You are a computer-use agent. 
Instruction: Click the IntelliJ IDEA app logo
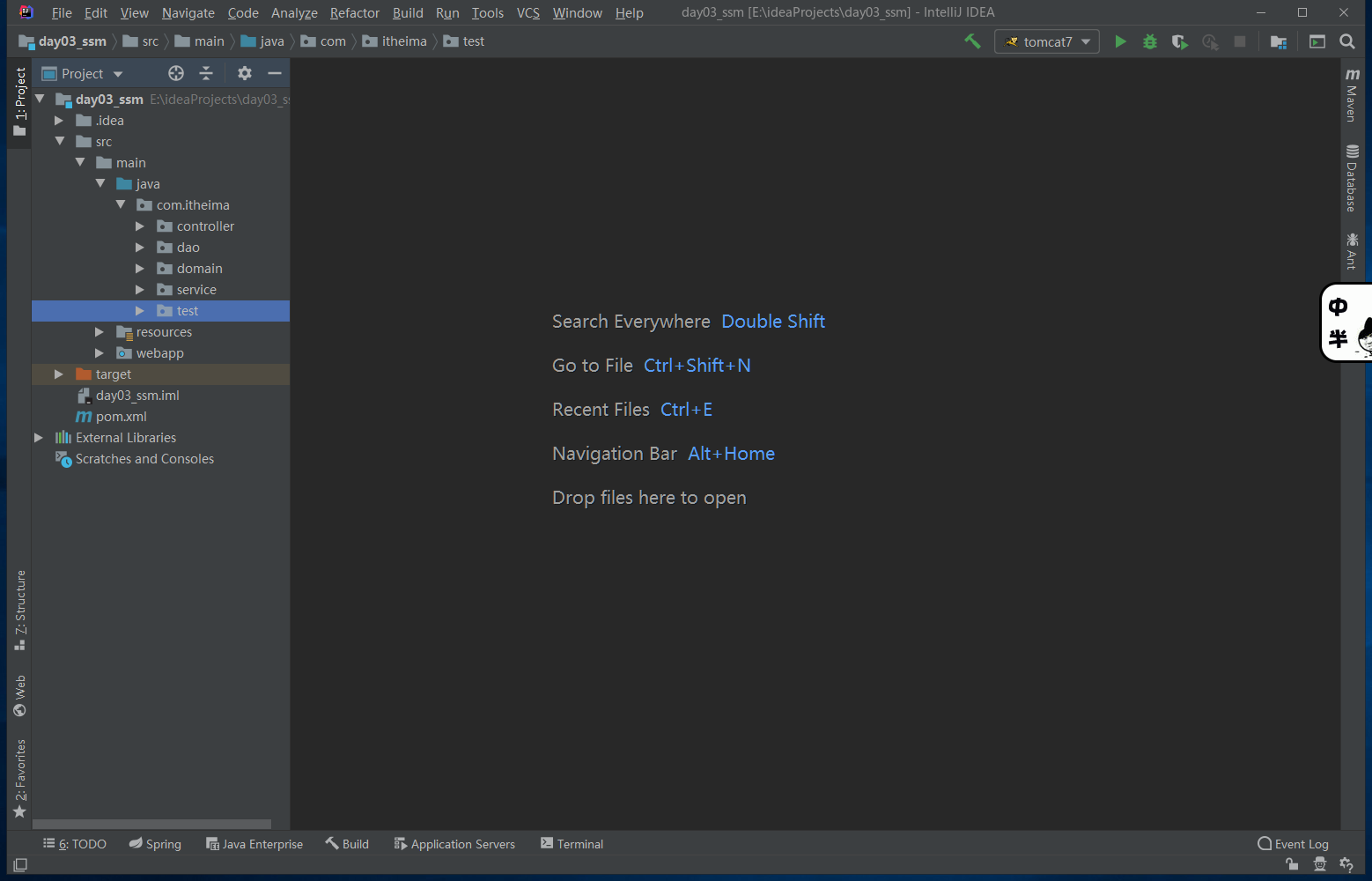coord(26,12)
